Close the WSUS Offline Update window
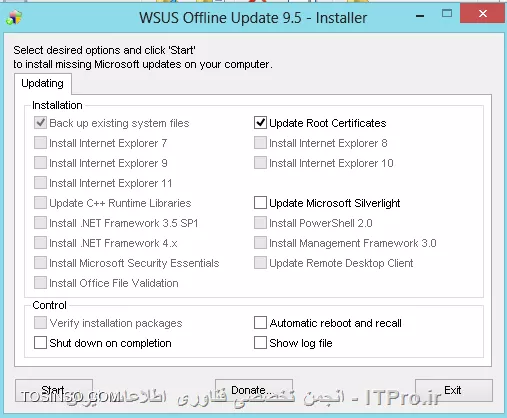Viewport: 507px width, 418px height. tap(483, 14)
